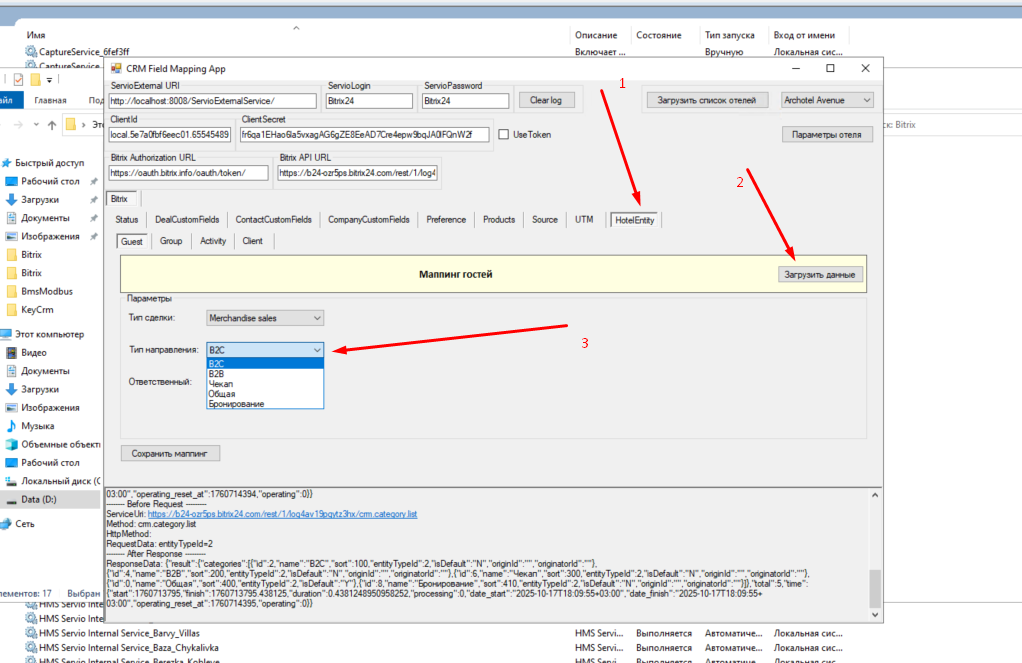The height and width of the screenshot is (663, 1022).
Task: Expand the deal type Merchandise sales dropdown
Action: pos(265,318)
